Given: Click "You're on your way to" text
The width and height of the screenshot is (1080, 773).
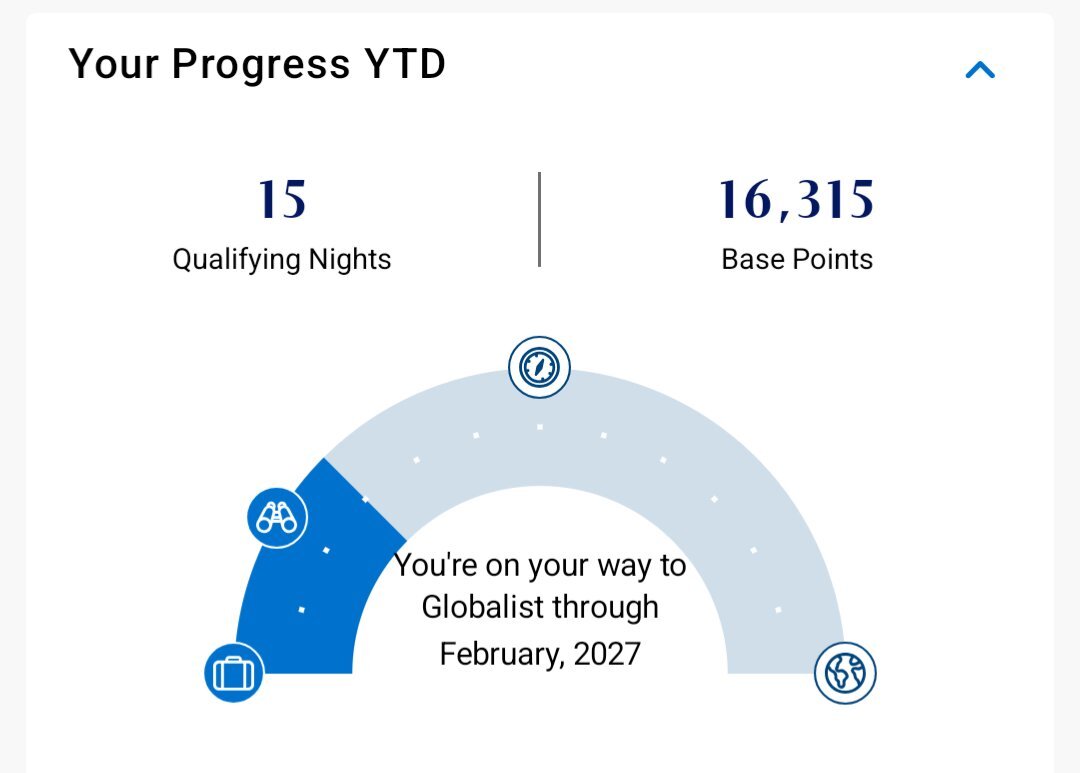Looking at the screenshot, I should (540, 566).
